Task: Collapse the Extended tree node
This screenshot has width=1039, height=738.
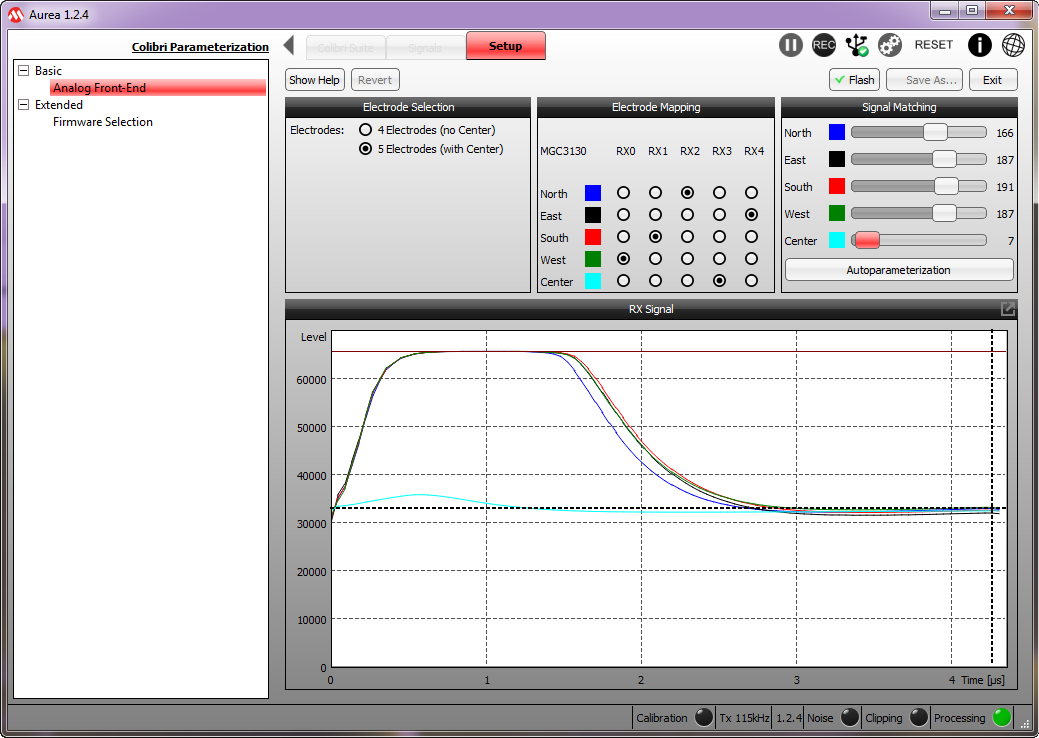Action: point(24,105)
